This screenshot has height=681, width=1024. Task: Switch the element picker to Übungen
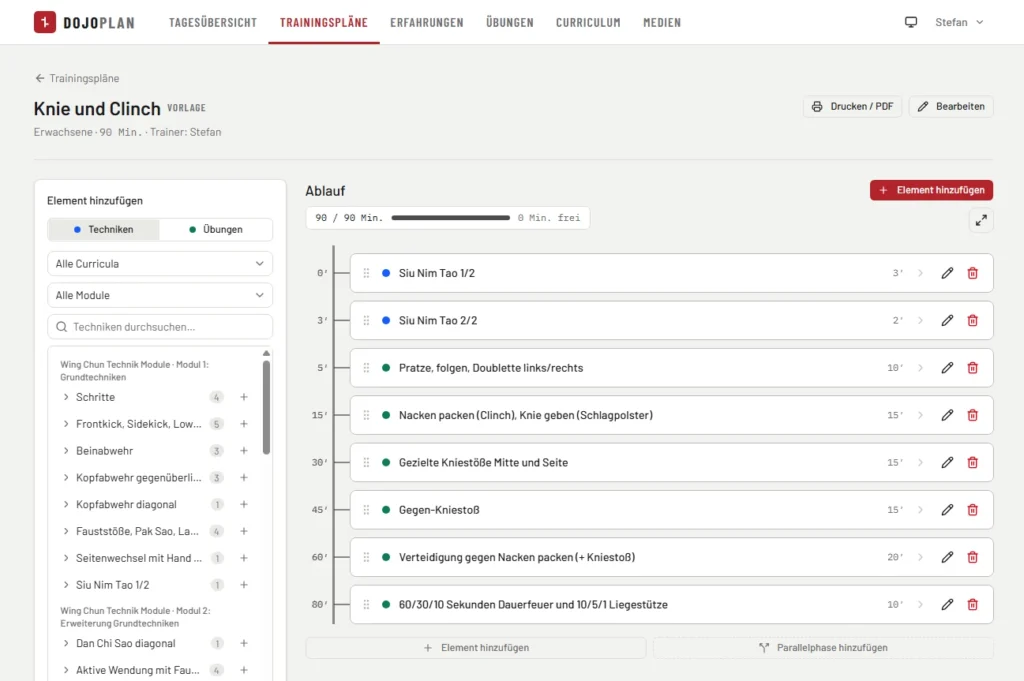click(216, 229)
